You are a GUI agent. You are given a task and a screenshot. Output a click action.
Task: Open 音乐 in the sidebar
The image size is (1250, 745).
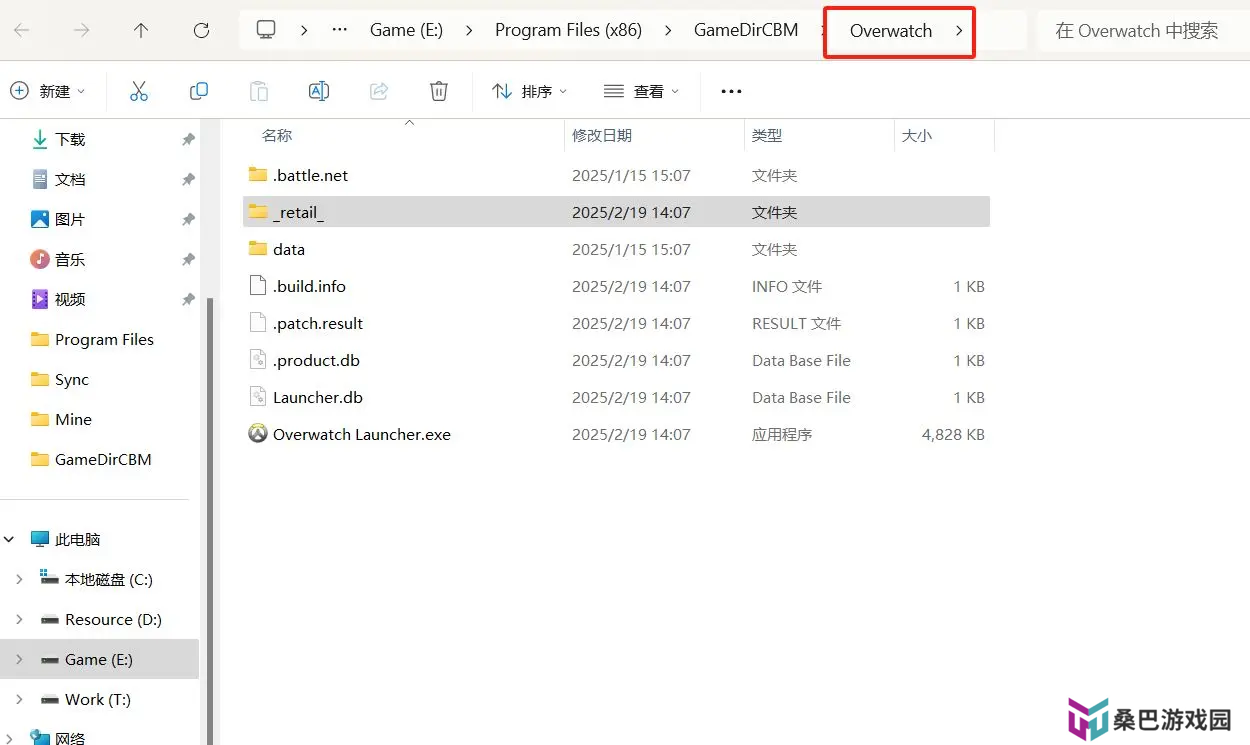70,260
